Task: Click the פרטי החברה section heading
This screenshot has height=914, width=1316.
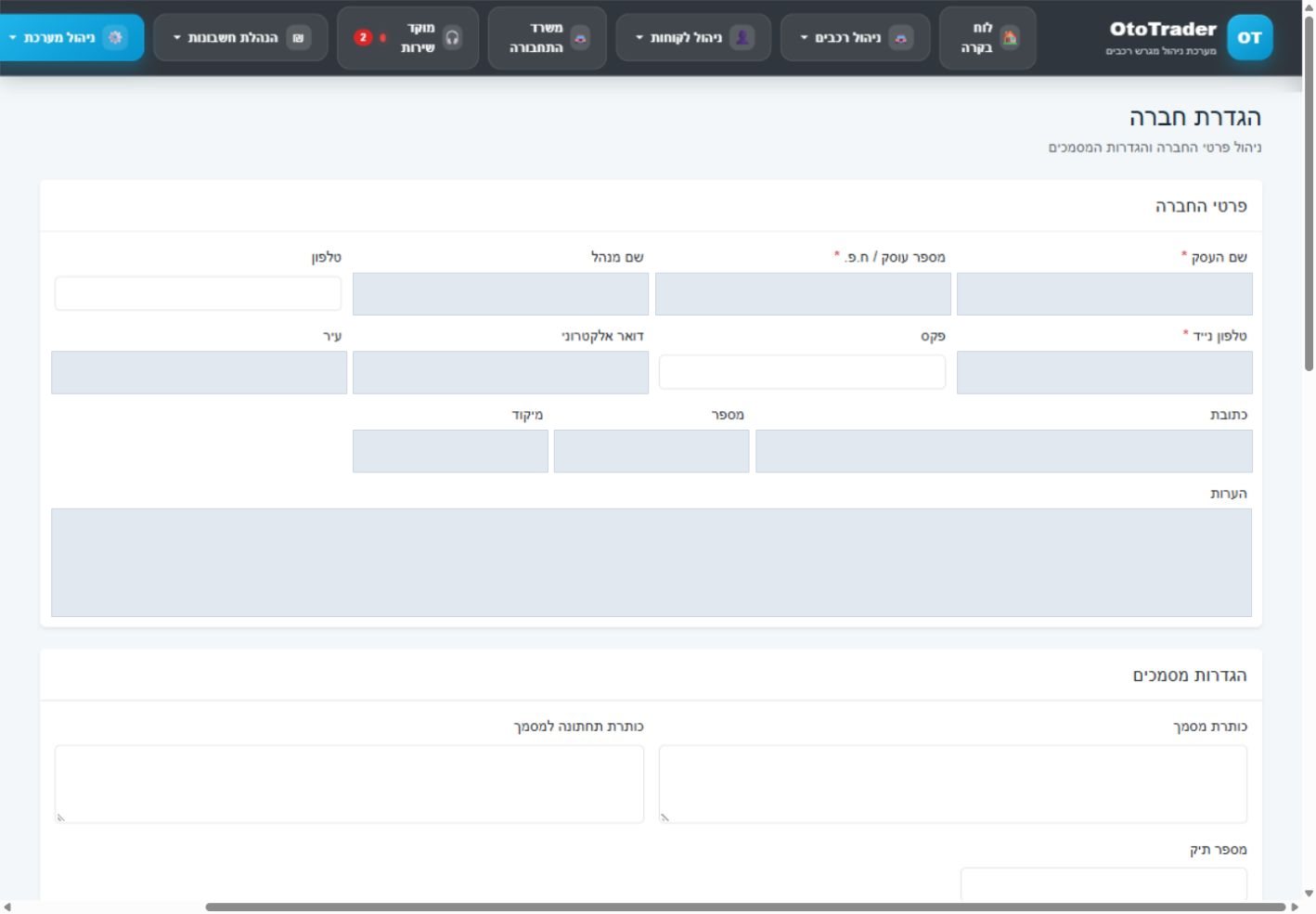Action: [x=1201, y=206]
